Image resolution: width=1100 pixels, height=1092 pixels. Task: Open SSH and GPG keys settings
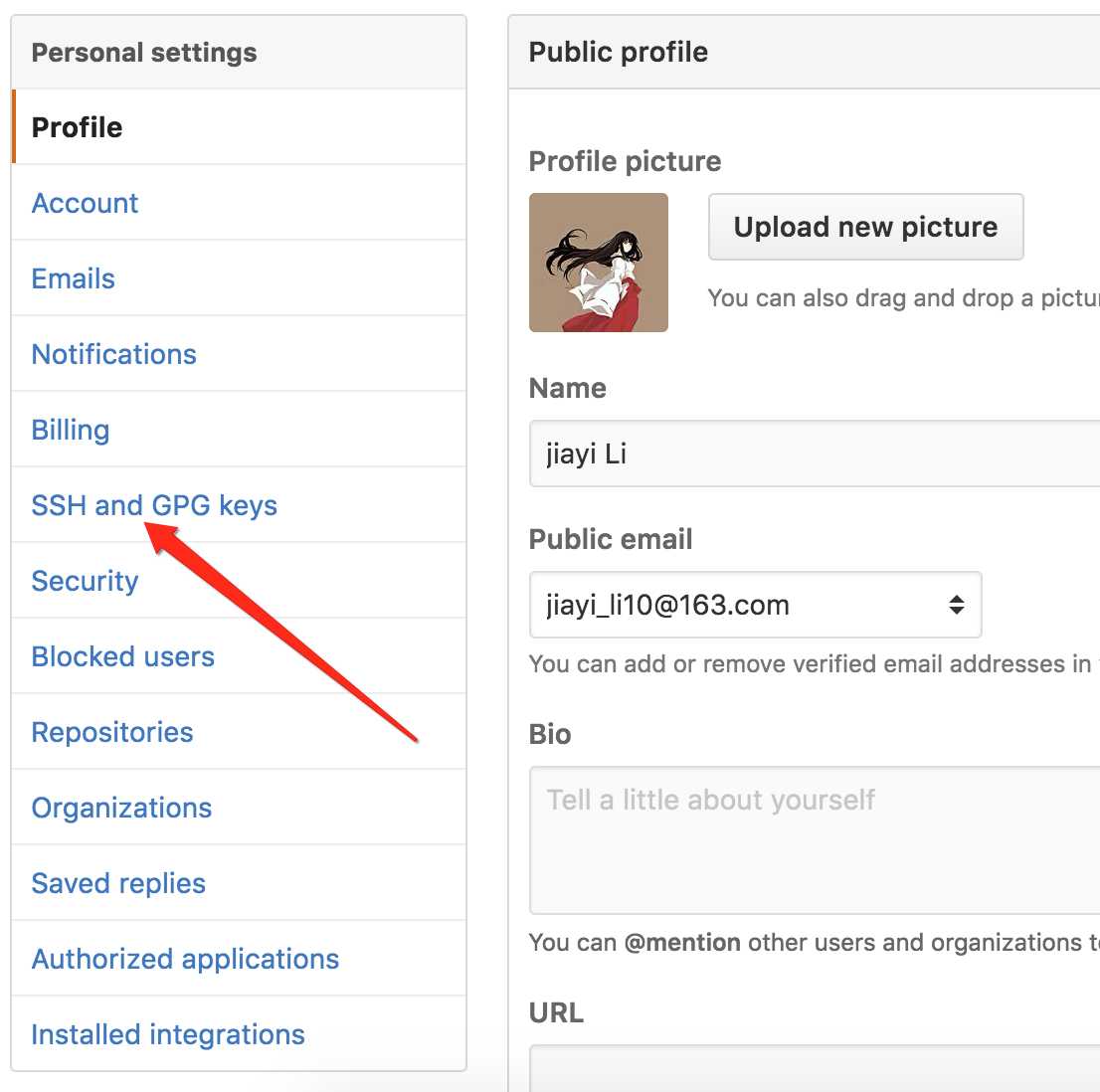point(239,505)
